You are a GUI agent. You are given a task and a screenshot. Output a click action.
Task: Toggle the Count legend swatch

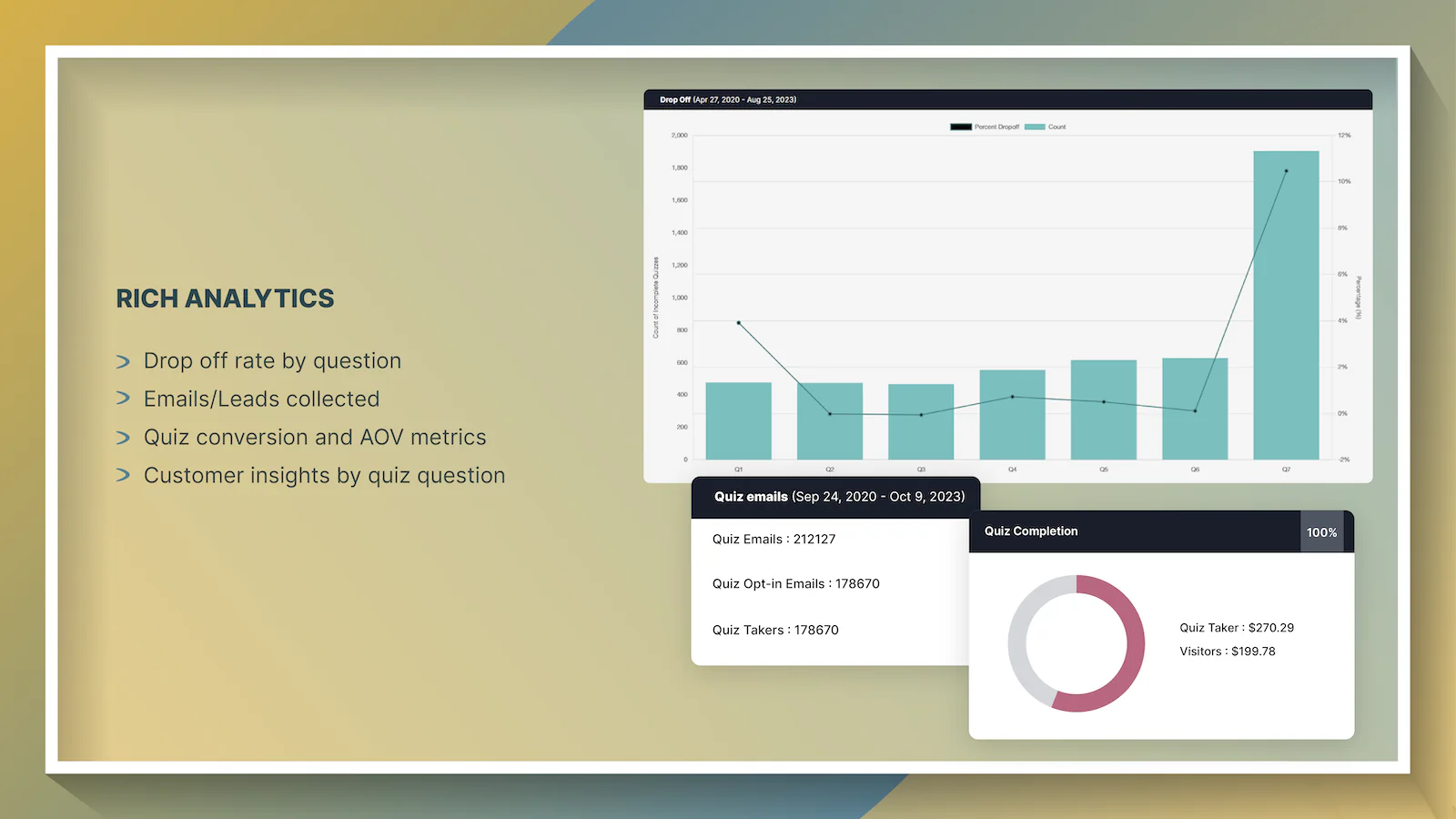point(1035,127)
